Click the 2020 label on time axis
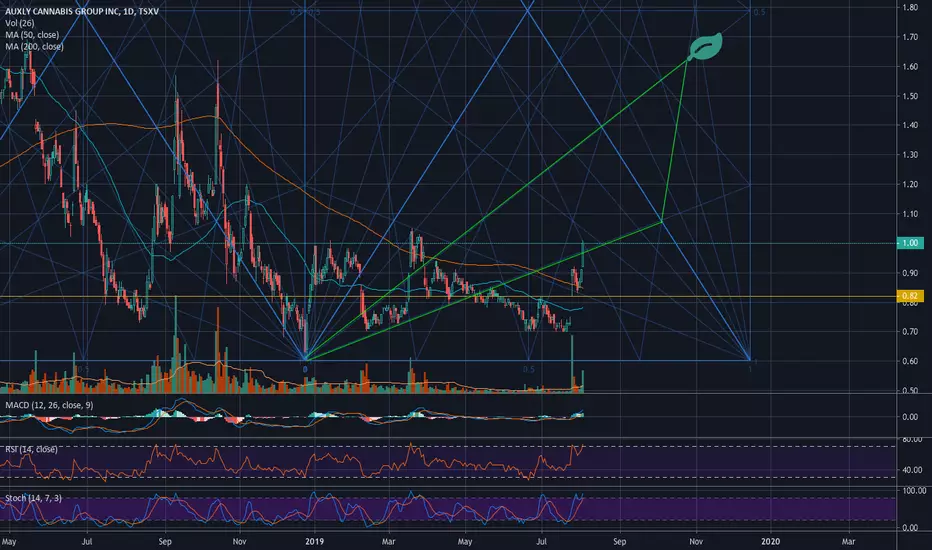 click(x=770, y=541)
